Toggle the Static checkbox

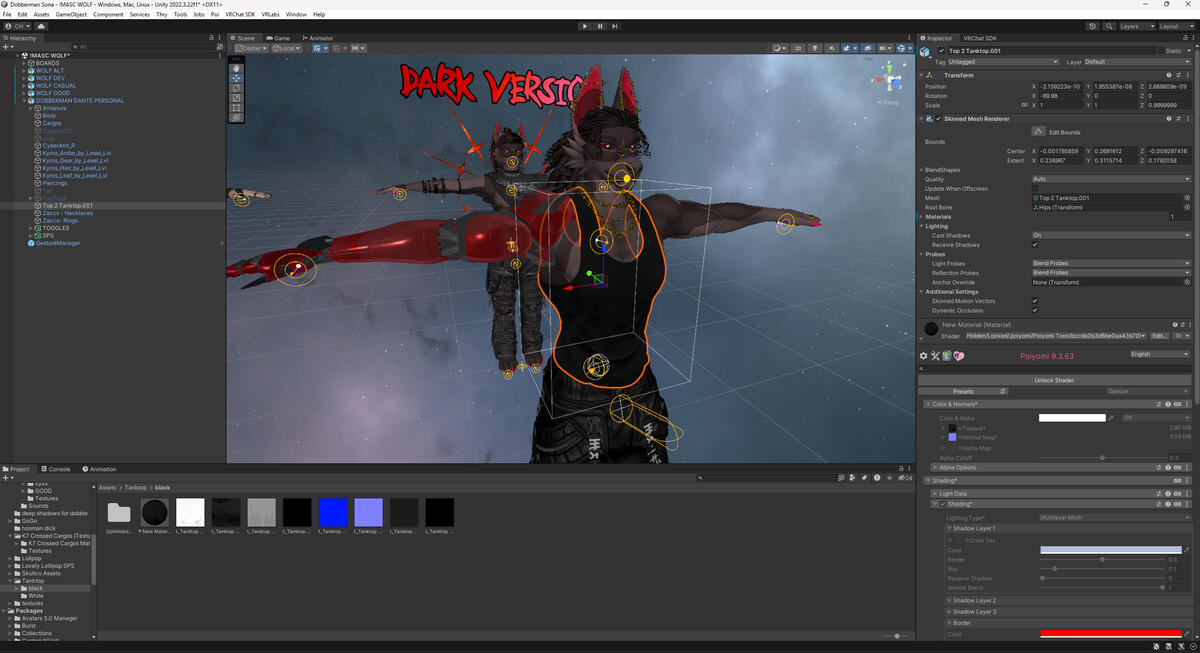1163,50
